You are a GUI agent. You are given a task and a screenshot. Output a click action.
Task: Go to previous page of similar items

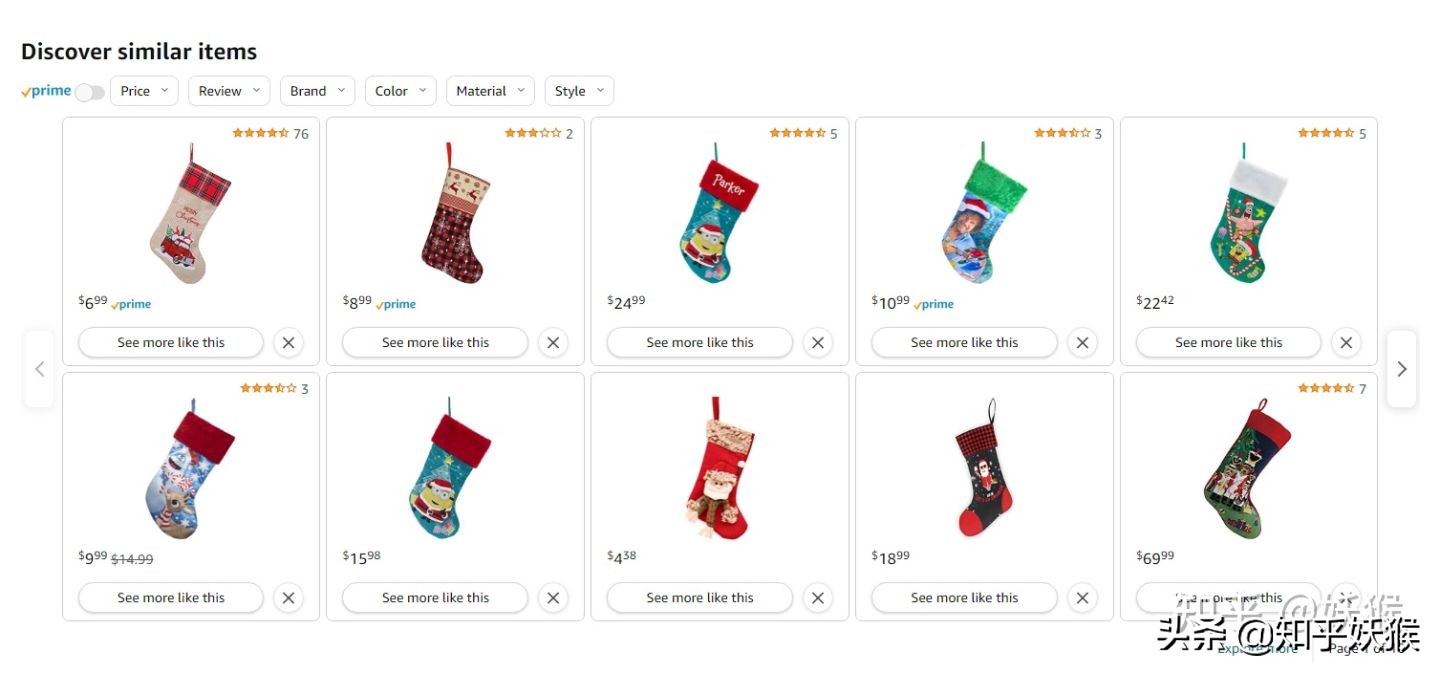[40, 369]
